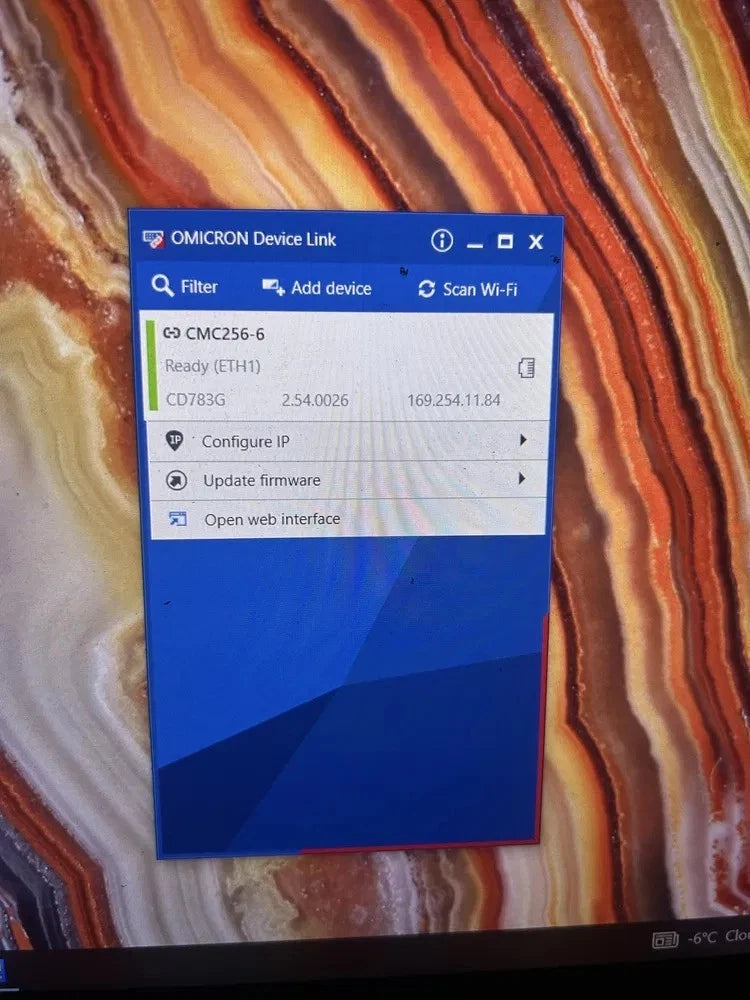Click the Update firmware arrow icon
This screenshot has width=750, height=1000.
[x=176, y=481]
